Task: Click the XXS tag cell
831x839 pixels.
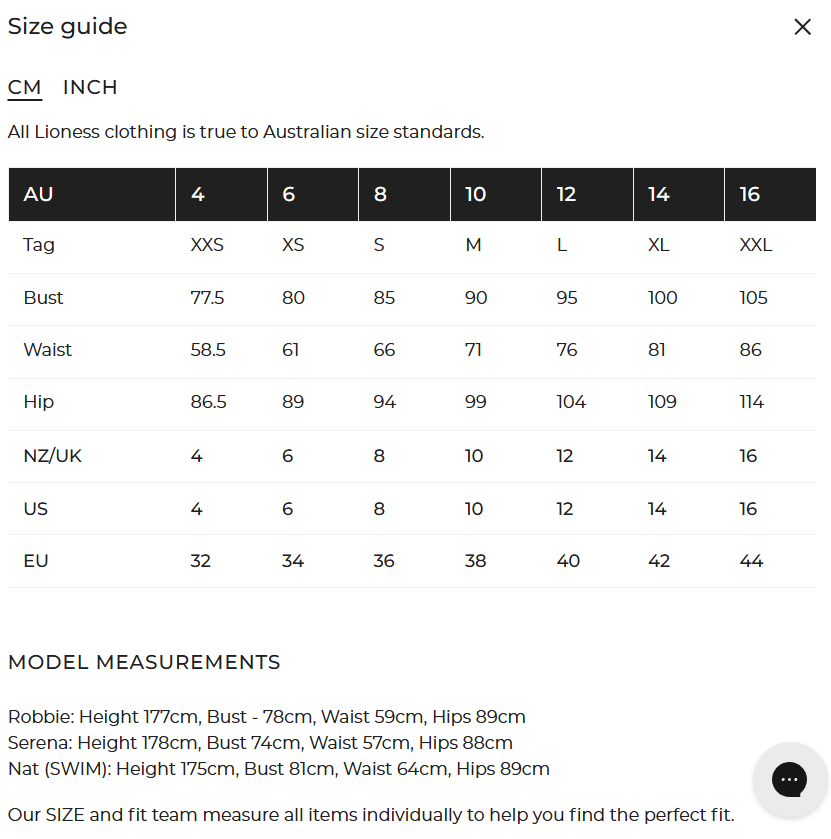Action: [207, 245]
